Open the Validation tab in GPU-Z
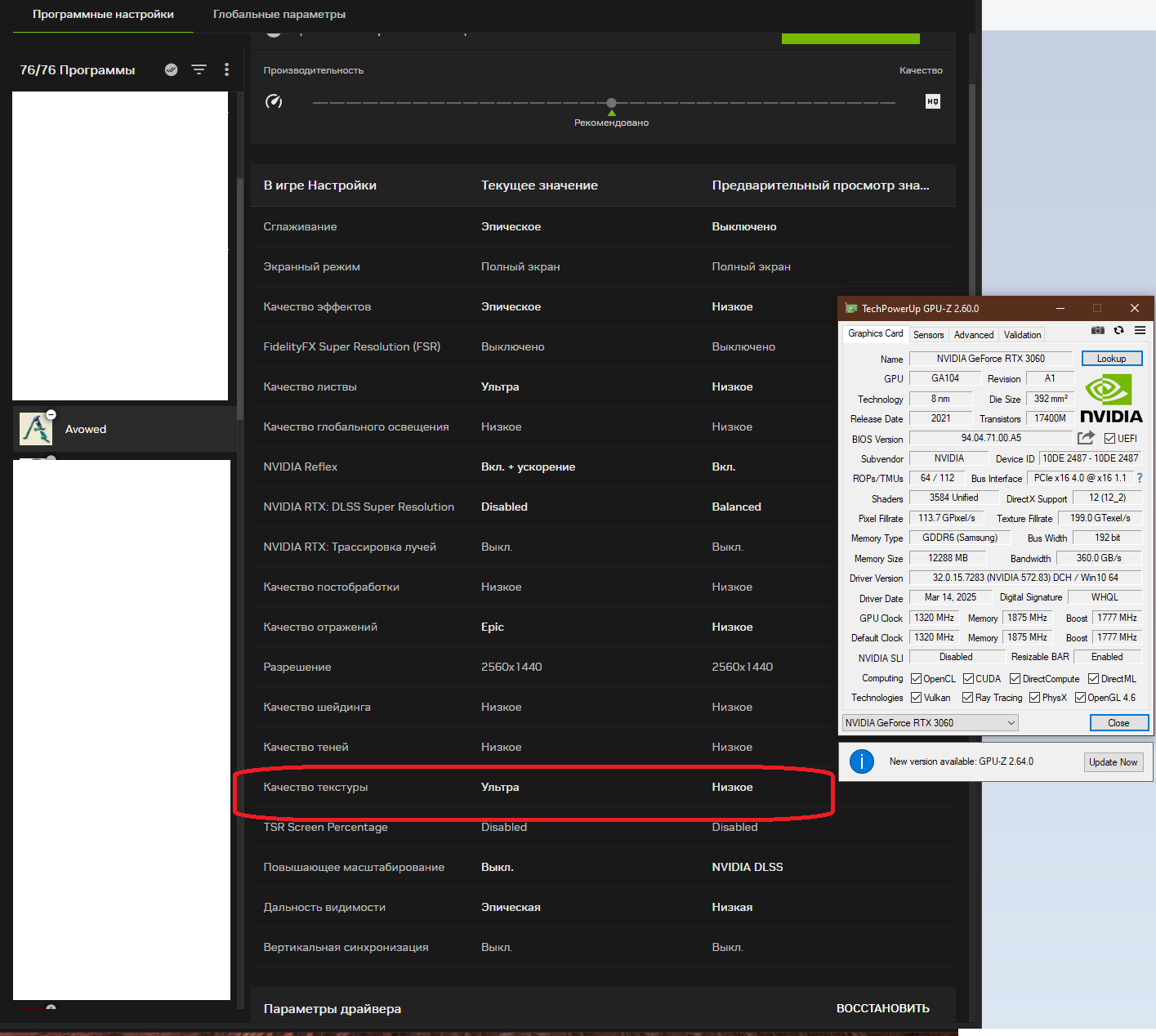 point(1022,335)
